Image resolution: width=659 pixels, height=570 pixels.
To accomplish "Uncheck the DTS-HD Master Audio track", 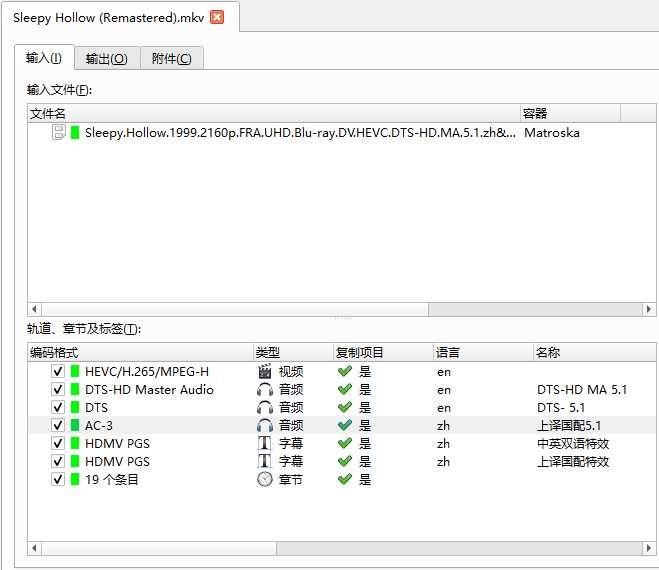I will pyautogui.click(x=58, y=389).
